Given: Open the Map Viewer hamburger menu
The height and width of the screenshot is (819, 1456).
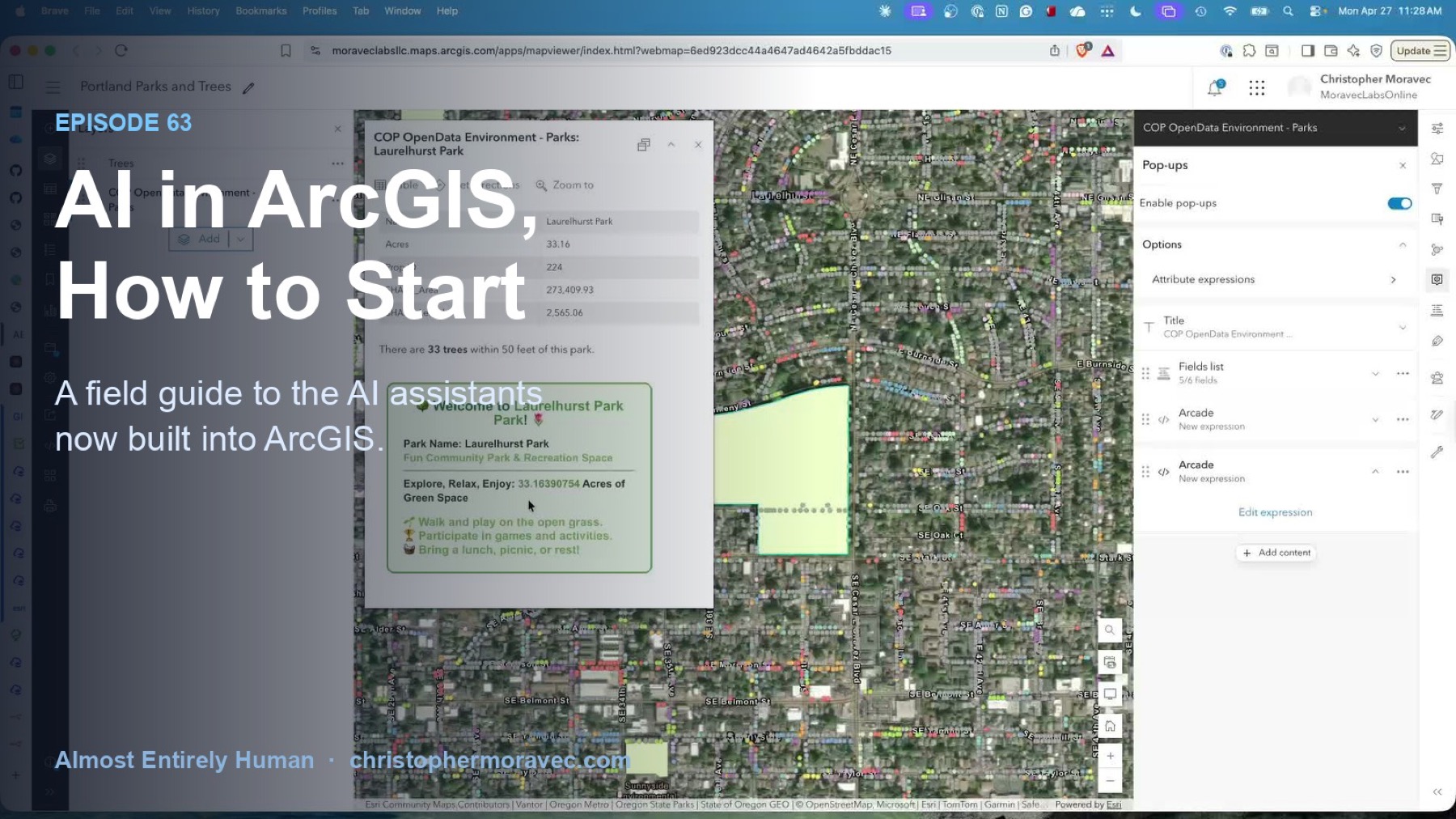Looking at the screenshot, I should point(53,87).
